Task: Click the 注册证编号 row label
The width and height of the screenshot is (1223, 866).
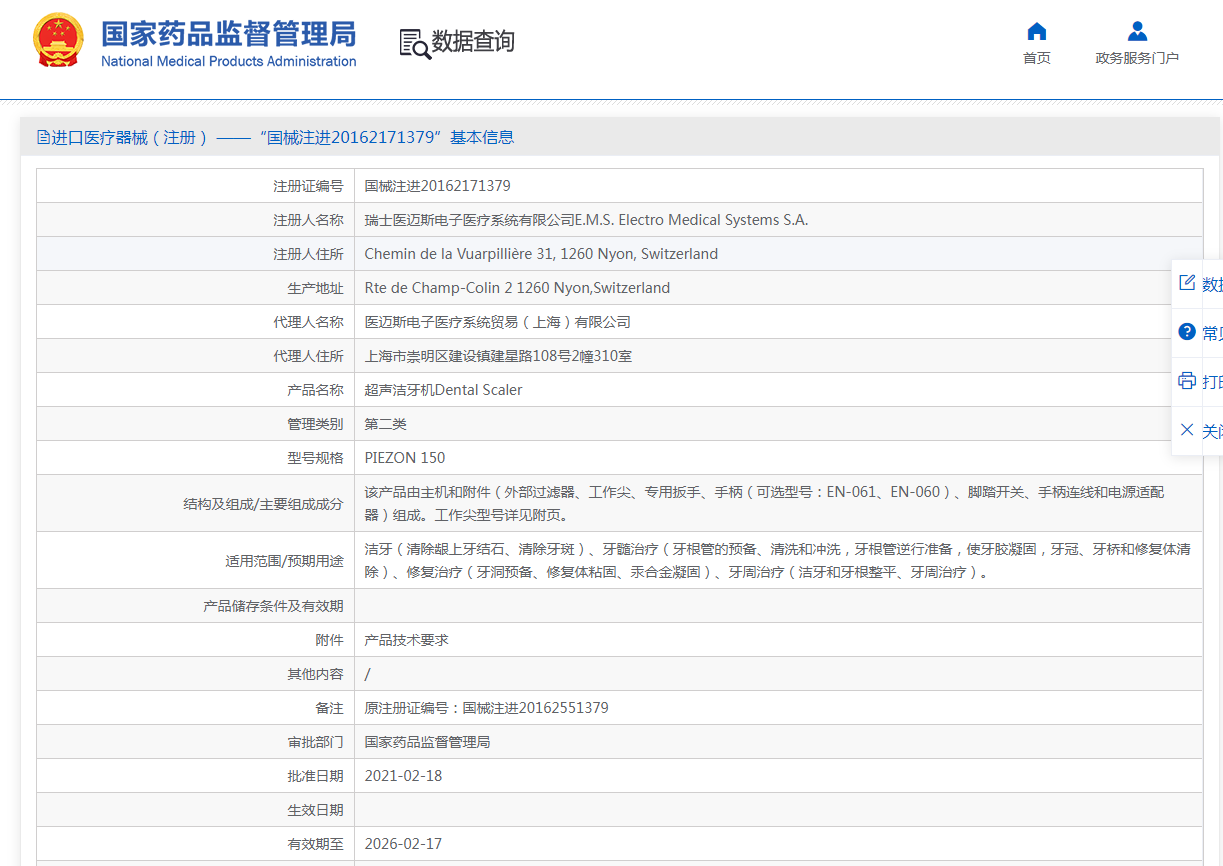Action: pos(308,186)
